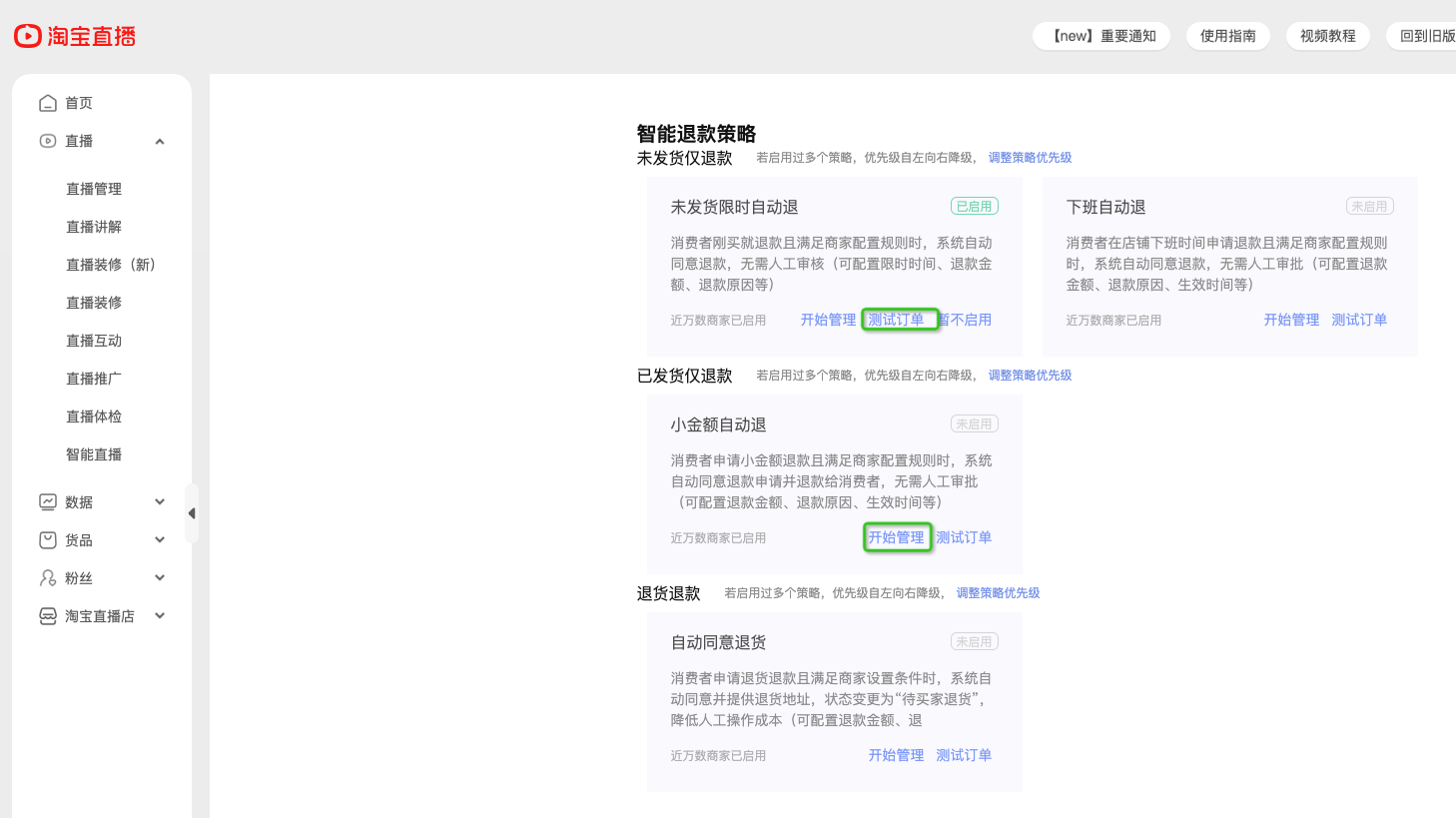Viewport: 1456px width, 818px height.
Task: Click the 小金额自动退 card title
Action: point(718,424)
